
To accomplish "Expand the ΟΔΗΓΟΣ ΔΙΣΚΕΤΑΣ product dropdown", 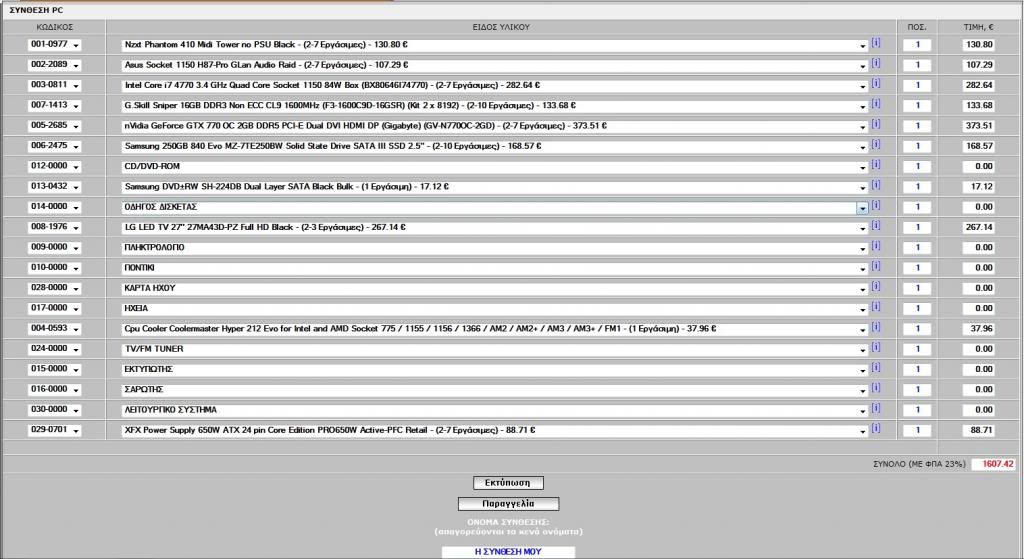I will click(862, 208).
